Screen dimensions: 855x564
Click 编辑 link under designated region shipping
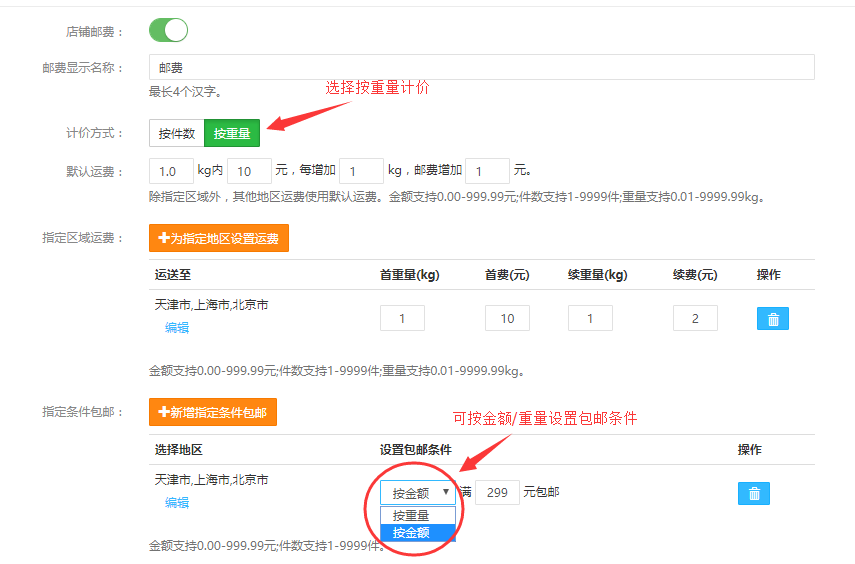[177, 328]
